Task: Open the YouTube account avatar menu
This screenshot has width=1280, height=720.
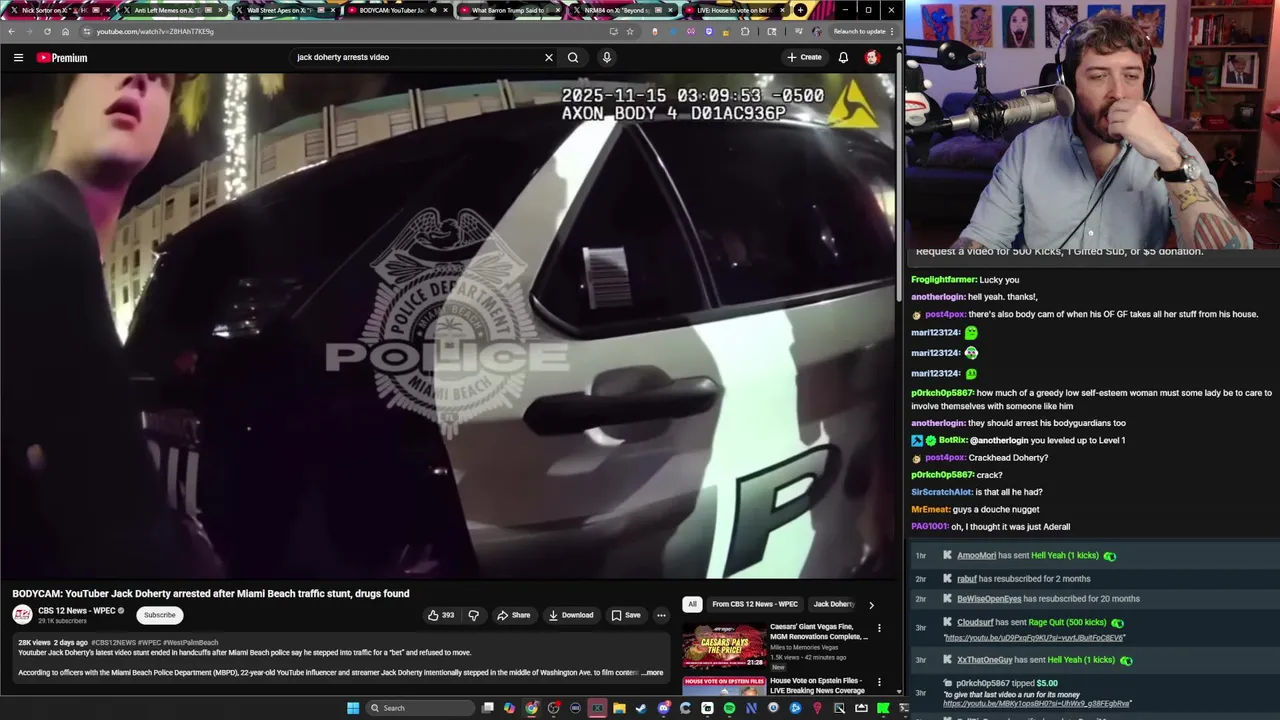Action: 872,57
